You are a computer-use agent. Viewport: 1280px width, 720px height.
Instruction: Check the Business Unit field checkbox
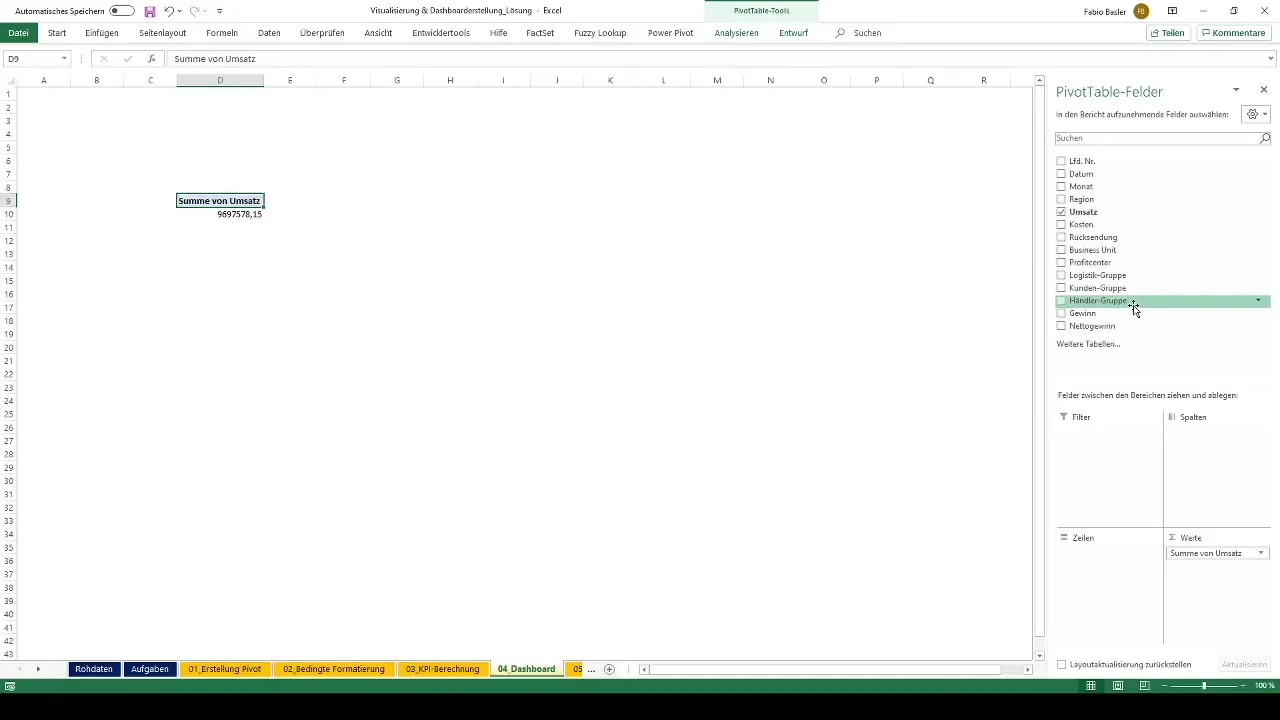1061,250
